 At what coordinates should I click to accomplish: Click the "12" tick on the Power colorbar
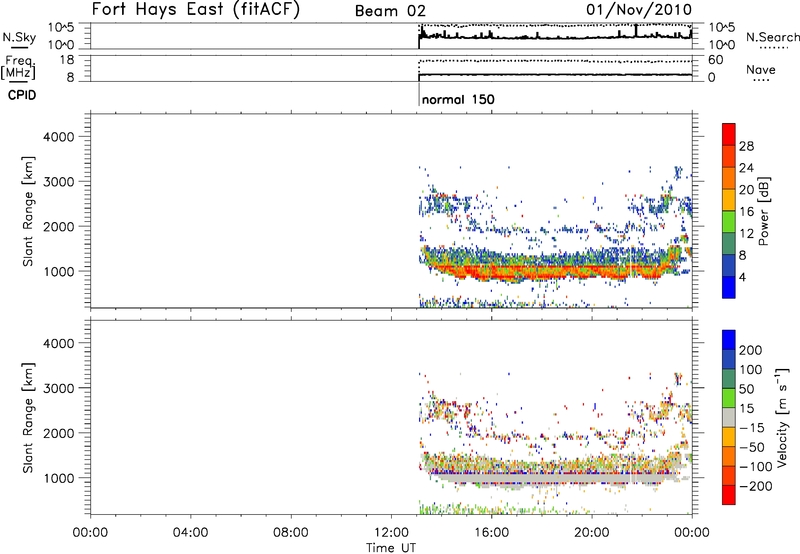[746, 234]
